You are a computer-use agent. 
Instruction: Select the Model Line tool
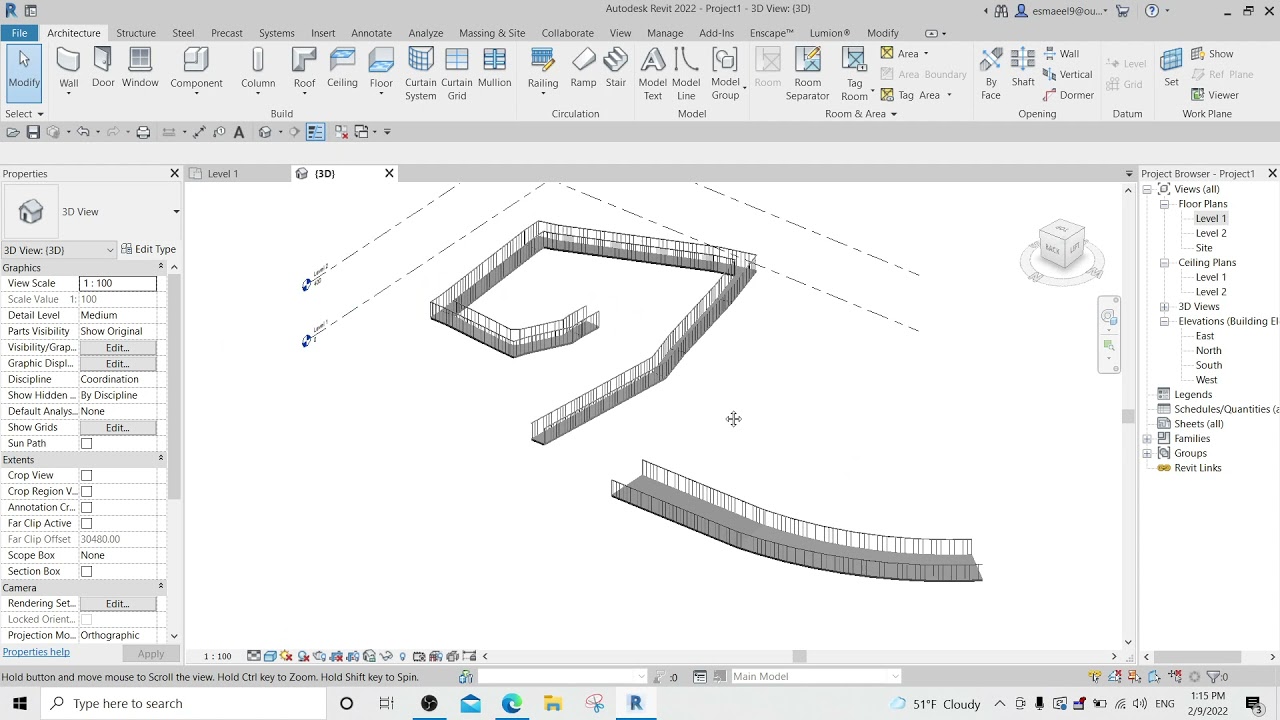[686, 74]
